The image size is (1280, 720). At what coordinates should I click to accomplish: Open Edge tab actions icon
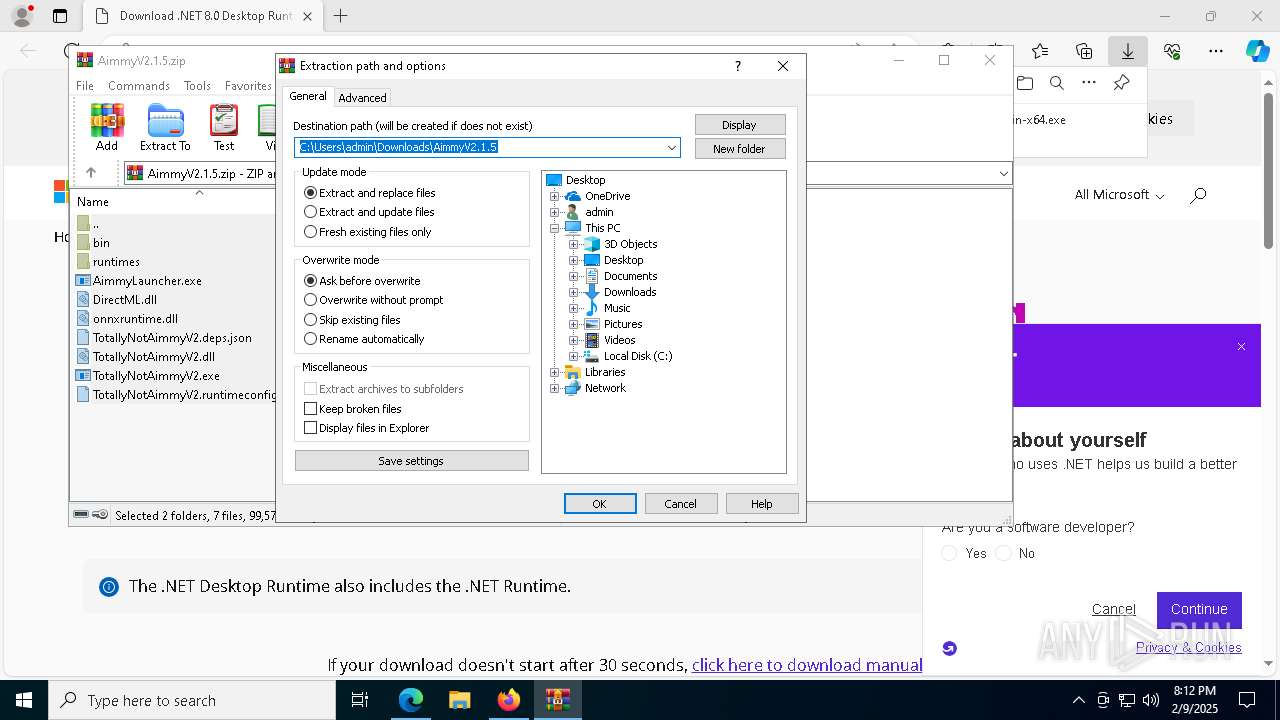point(60,16)
